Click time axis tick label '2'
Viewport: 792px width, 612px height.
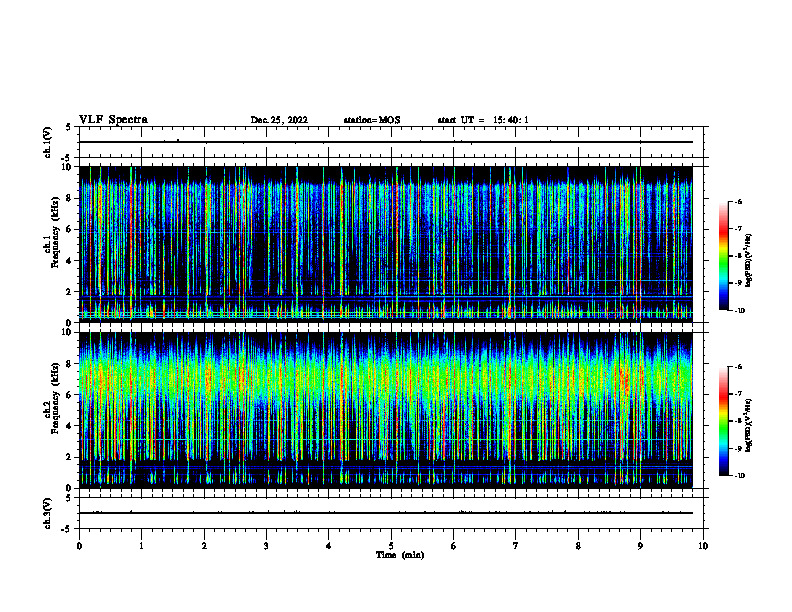click(x=204, y=546)
